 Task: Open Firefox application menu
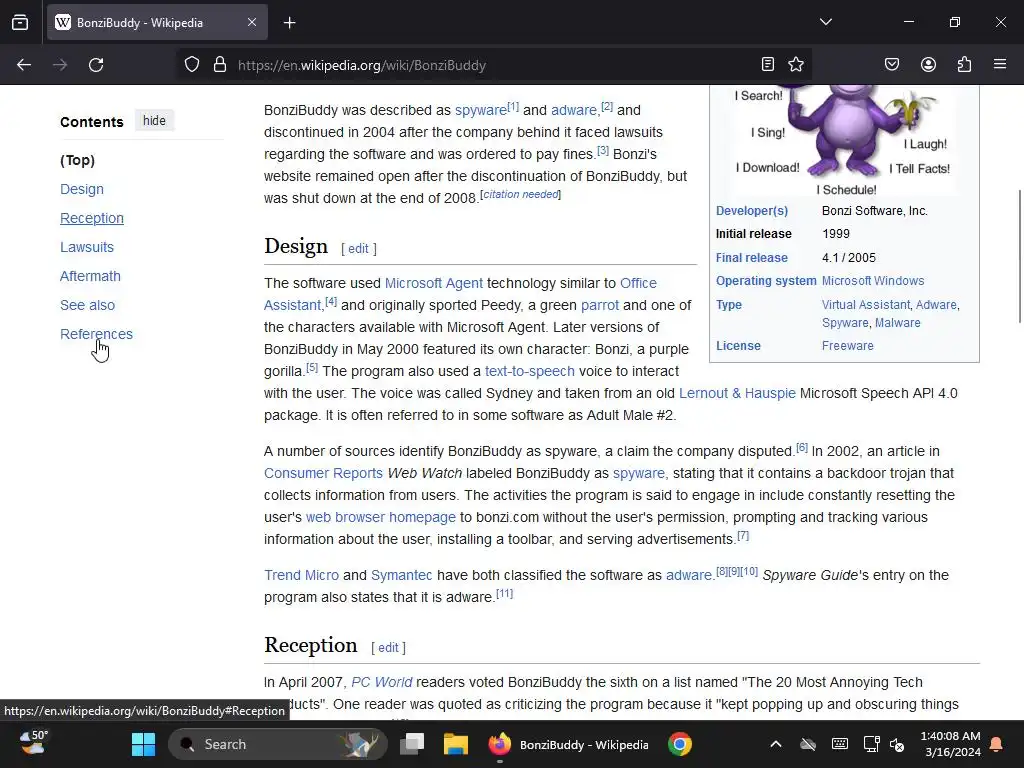point(1000,64)
